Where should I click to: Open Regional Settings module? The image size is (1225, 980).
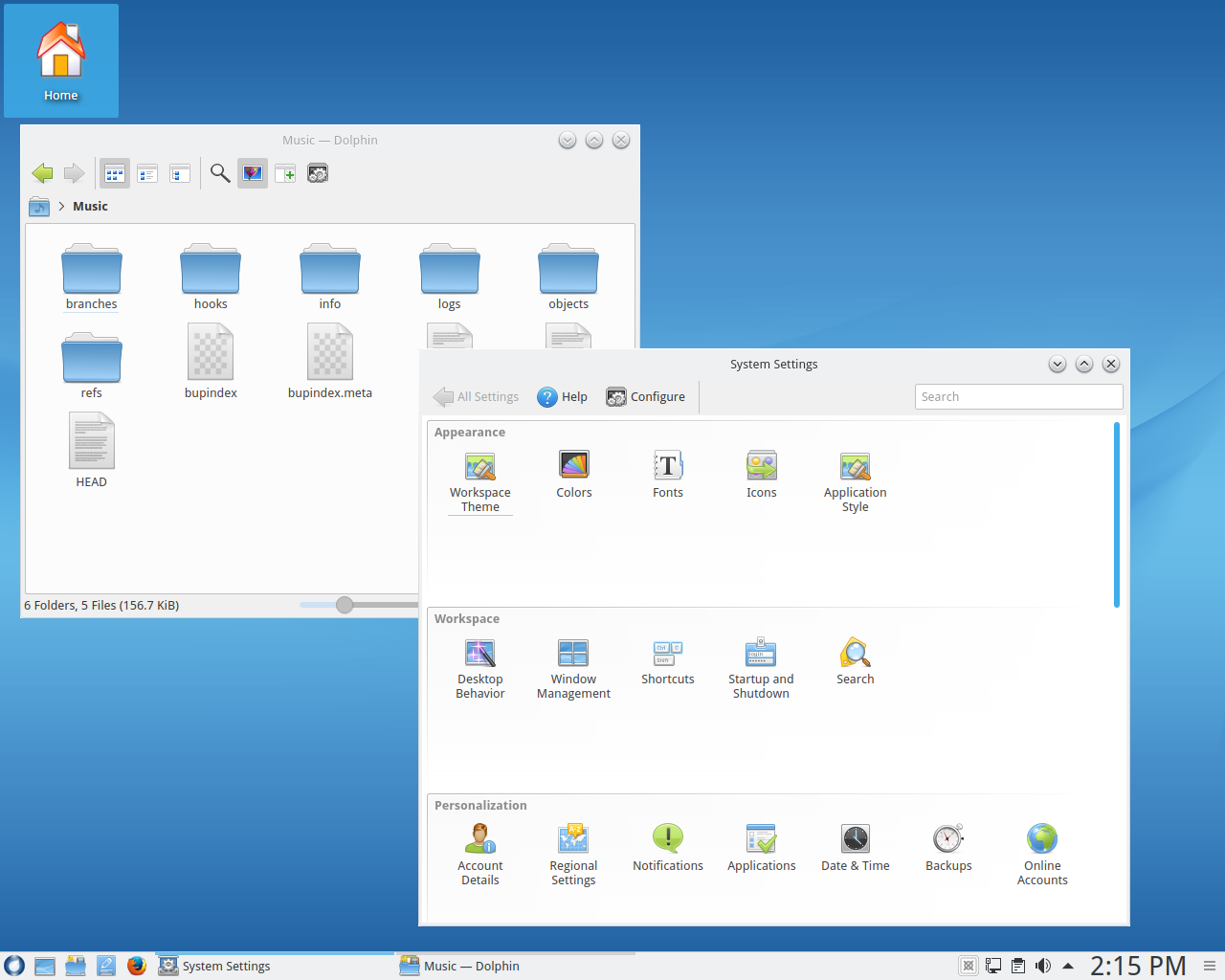coord(573,856)
